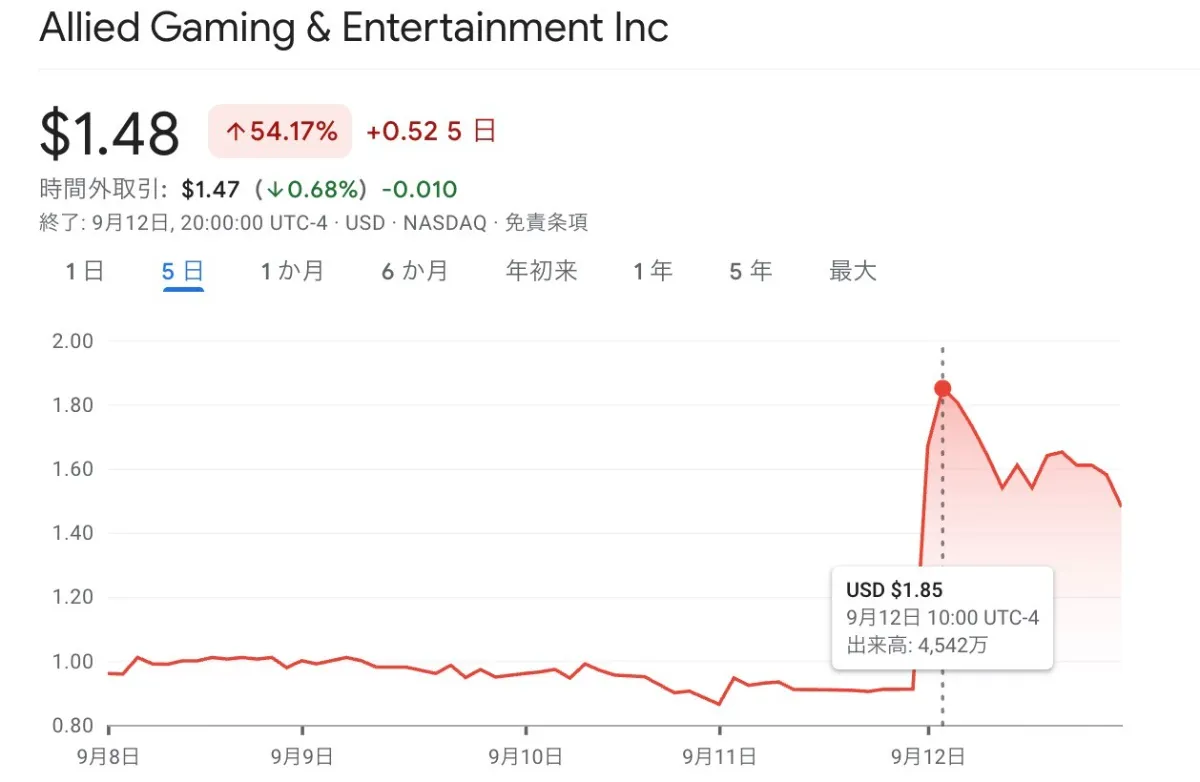Select the red marker at the peak
Viewport: 1200px width, 782px height.
pos(942,388)
